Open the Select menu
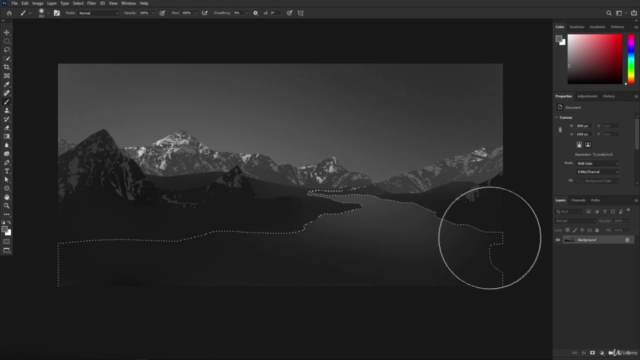 tap(78, 3)
